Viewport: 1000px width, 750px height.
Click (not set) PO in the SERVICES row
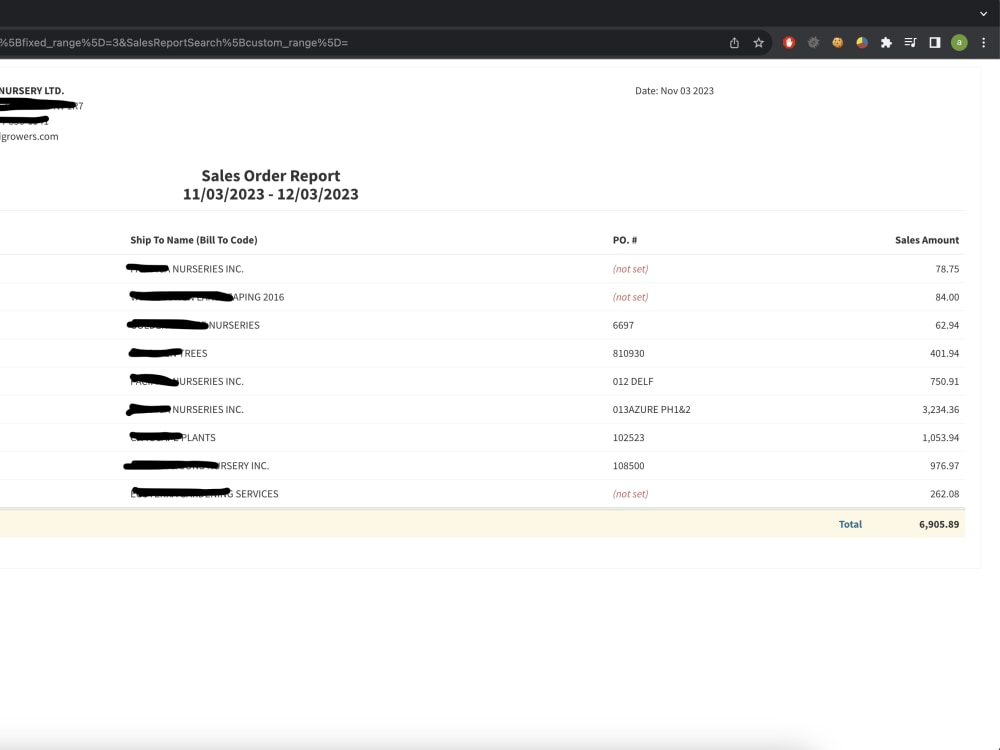[x=630, y=494]
